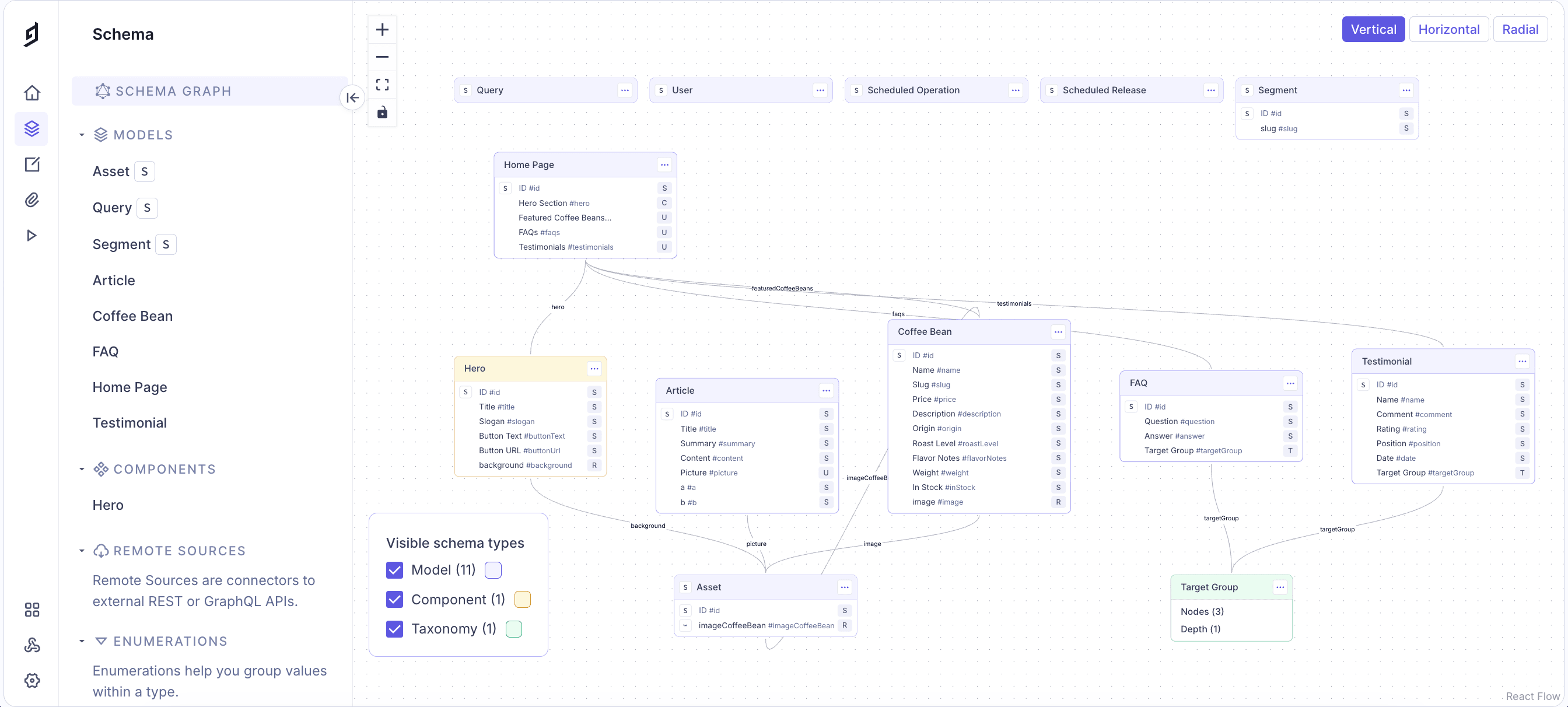
Task: Uncheck the Model schema type checkbox
Action: click(x=394, y=570)
